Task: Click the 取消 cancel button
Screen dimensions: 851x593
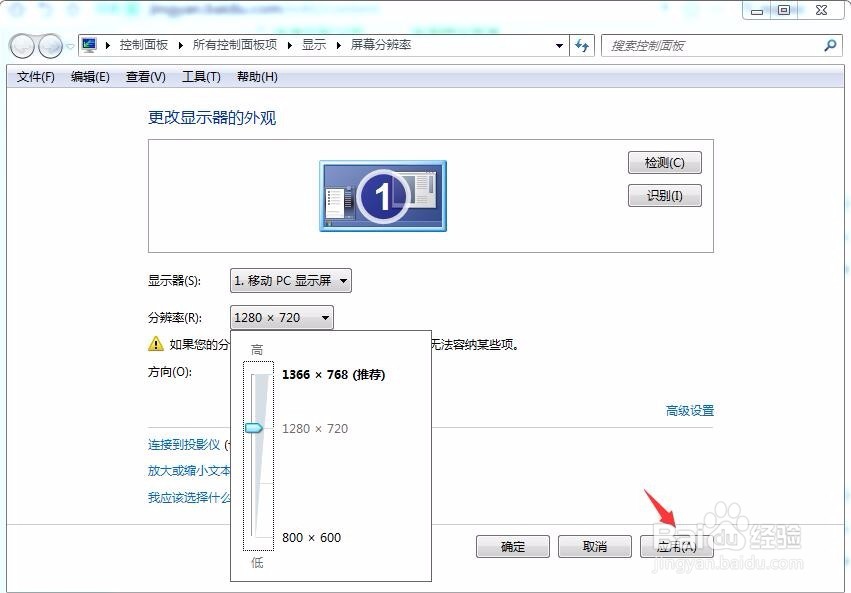Action: click(x=595, y=546)
